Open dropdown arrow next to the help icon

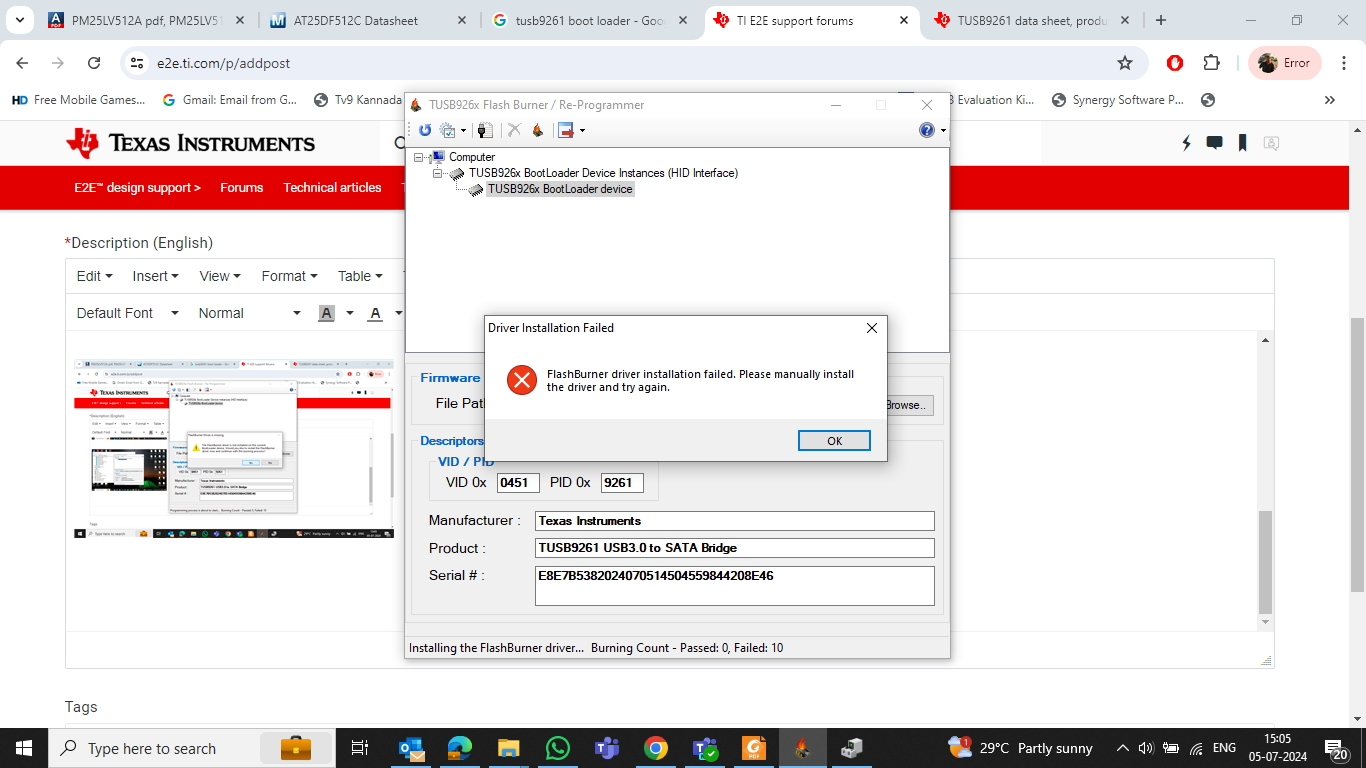pyautogui.click(x=942, y=131)
